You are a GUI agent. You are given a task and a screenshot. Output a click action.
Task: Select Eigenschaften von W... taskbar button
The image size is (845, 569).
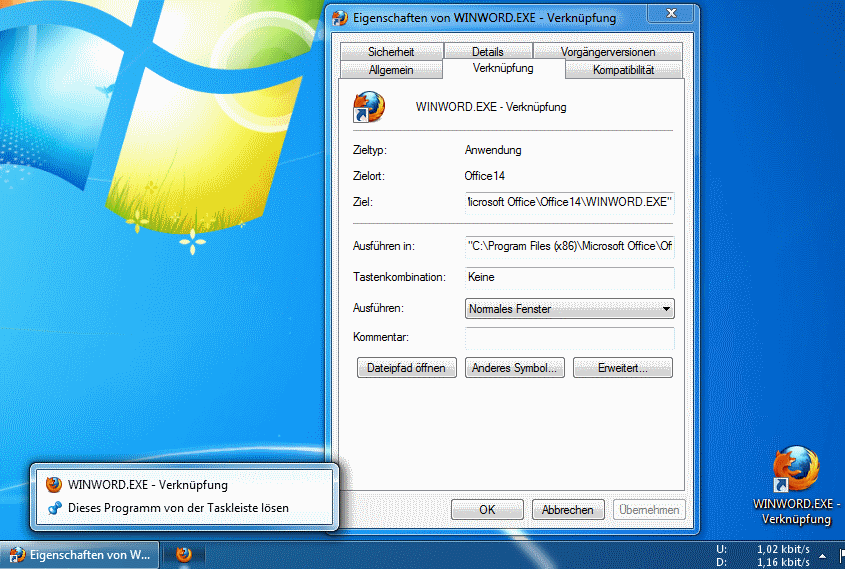(79, 554)
